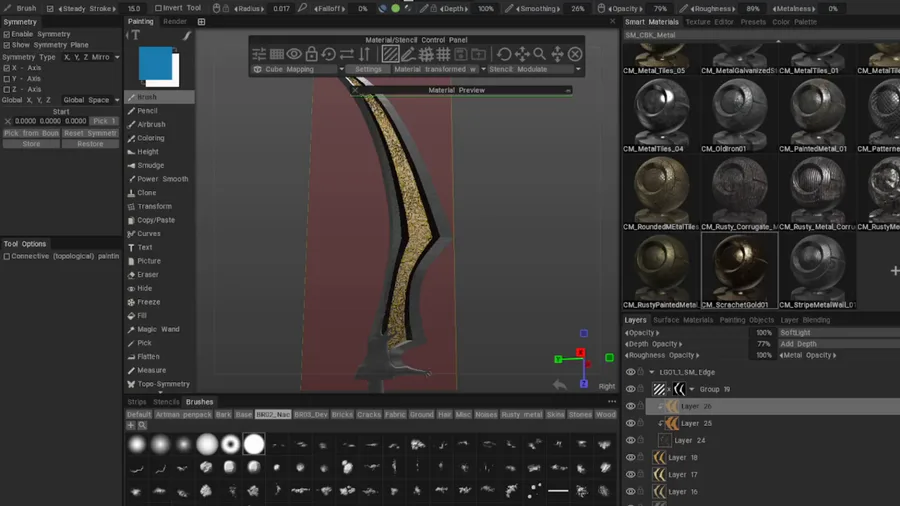The image size is (900, 506).
Task: Open Texture Editor tab
Action: tap(709, 22)
